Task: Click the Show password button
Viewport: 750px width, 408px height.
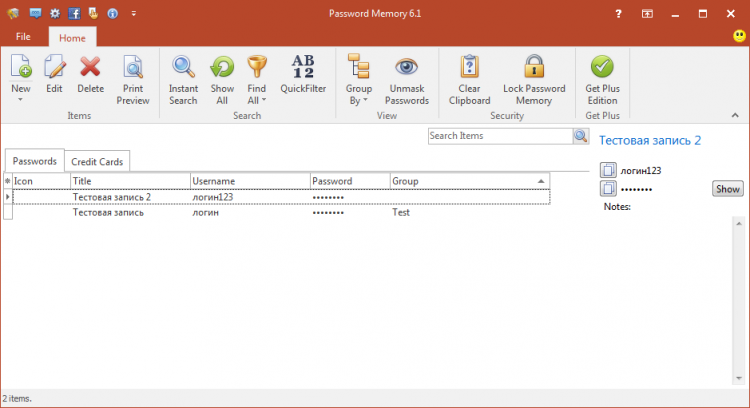Action: click(x=728, y=189)
